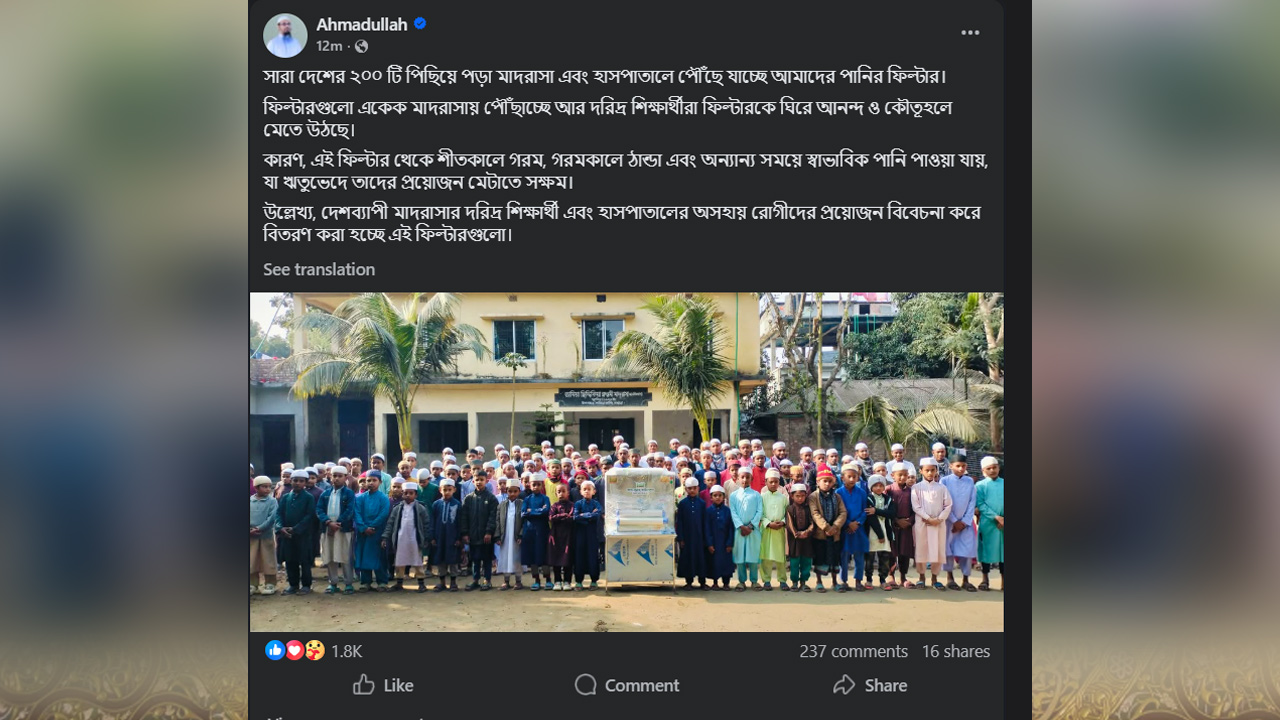The width and height of the screenshot is (1280, 720).
Task: Click the first paragraph of the post text
Action: click(x=604, y=76)
